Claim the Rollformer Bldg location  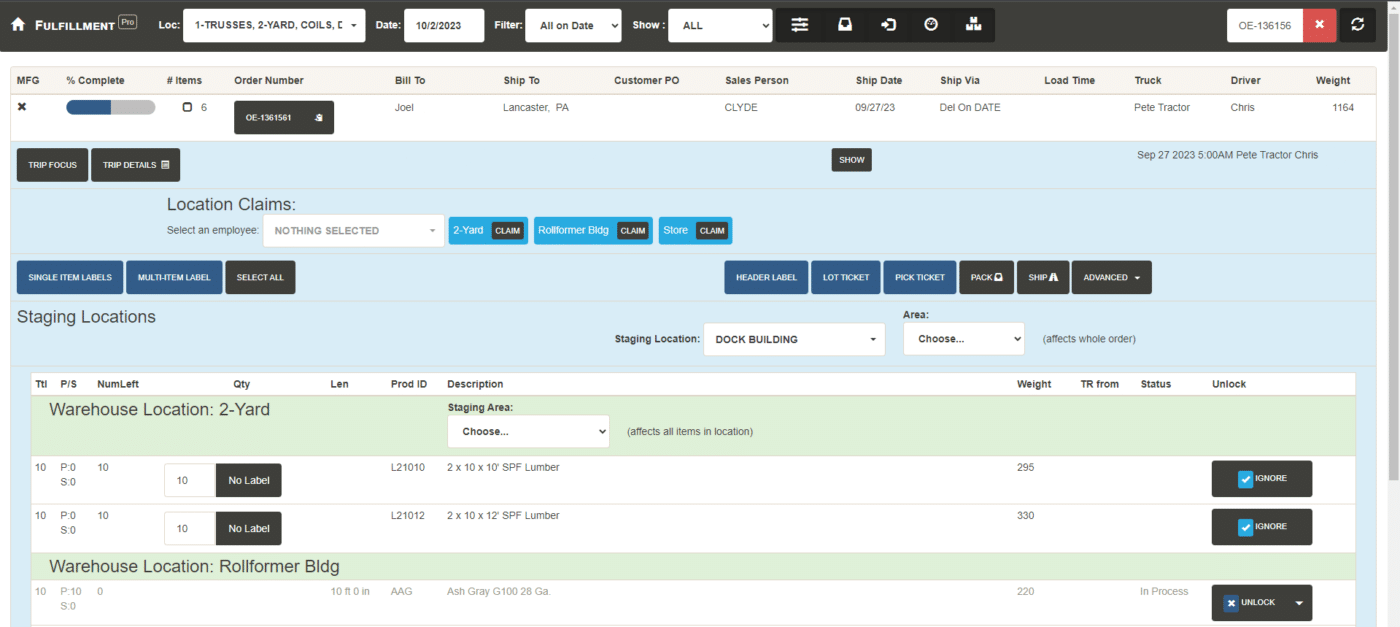pyautogui.click(x=633, y=231)
